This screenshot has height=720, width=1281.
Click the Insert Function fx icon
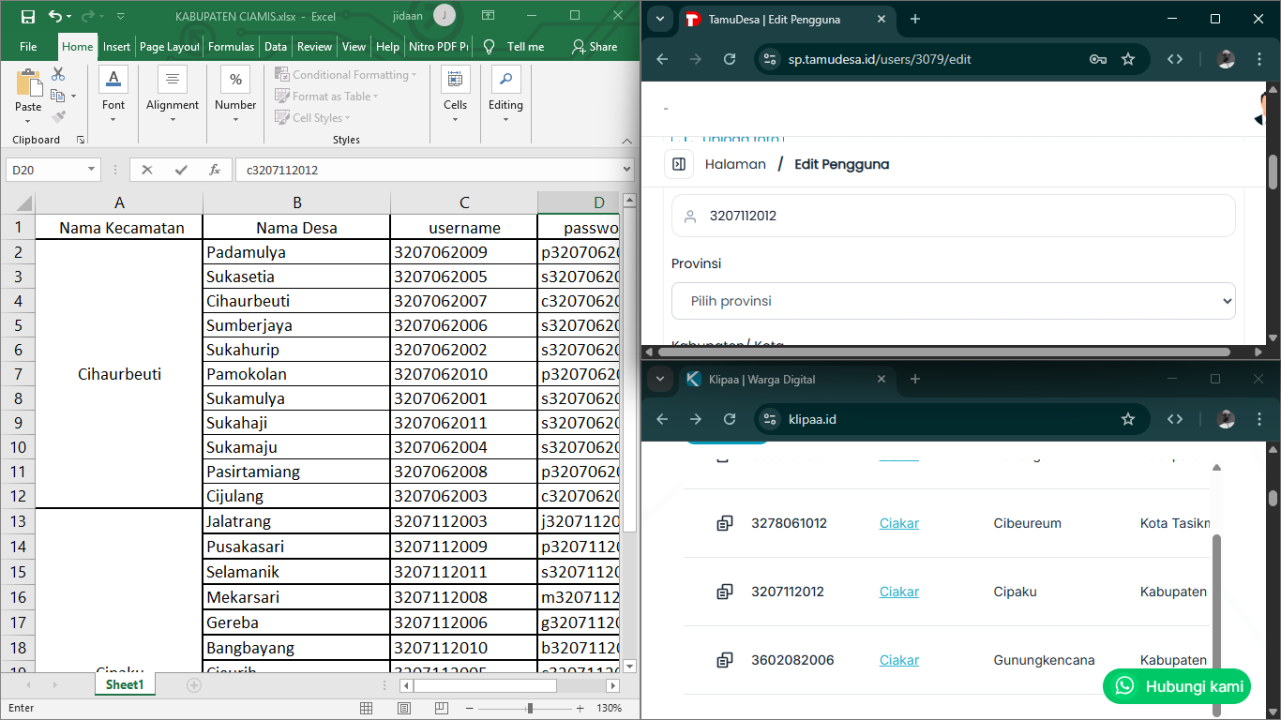click(214, 170)
